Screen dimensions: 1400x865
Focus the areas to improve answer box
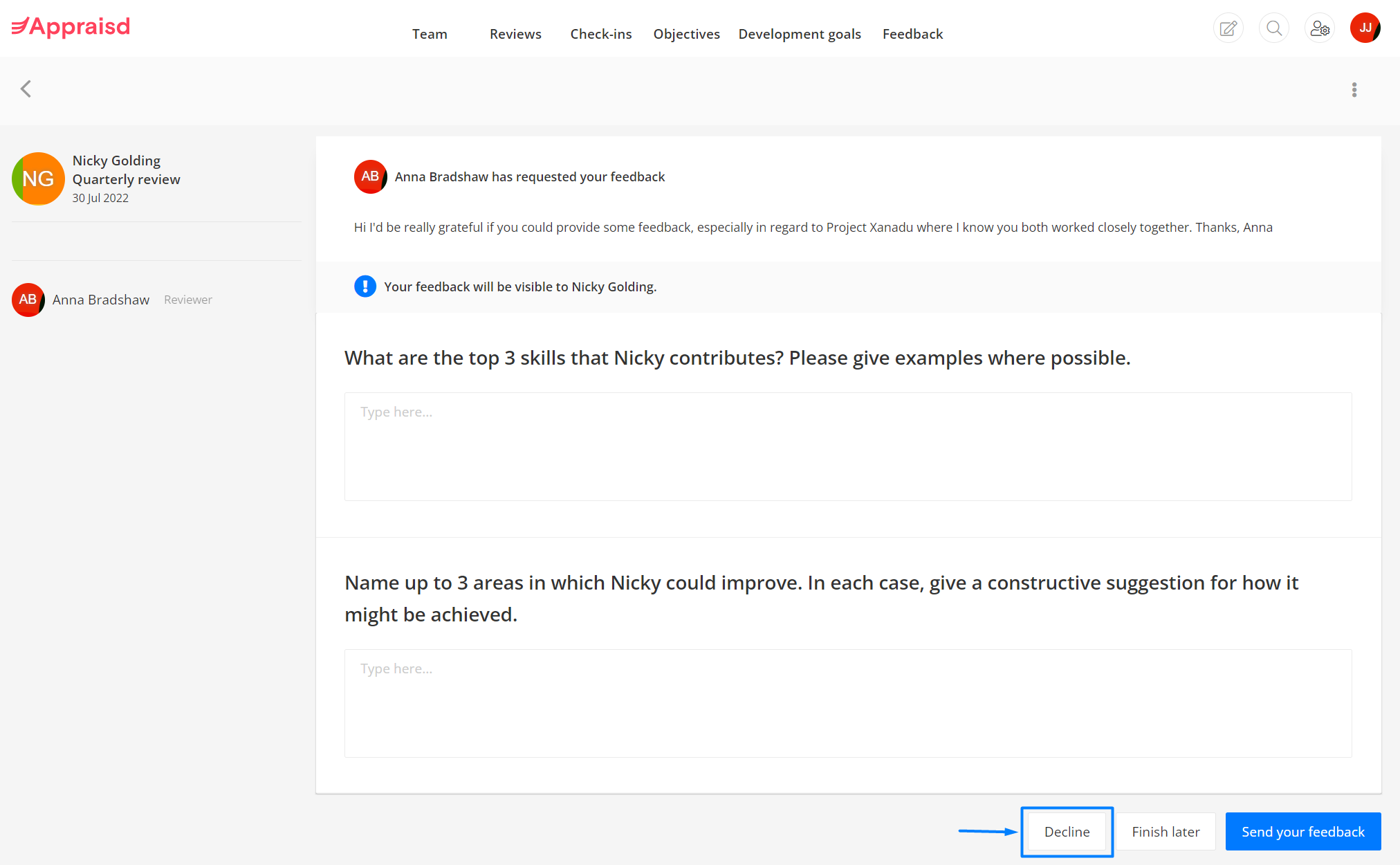pos(848,704)
